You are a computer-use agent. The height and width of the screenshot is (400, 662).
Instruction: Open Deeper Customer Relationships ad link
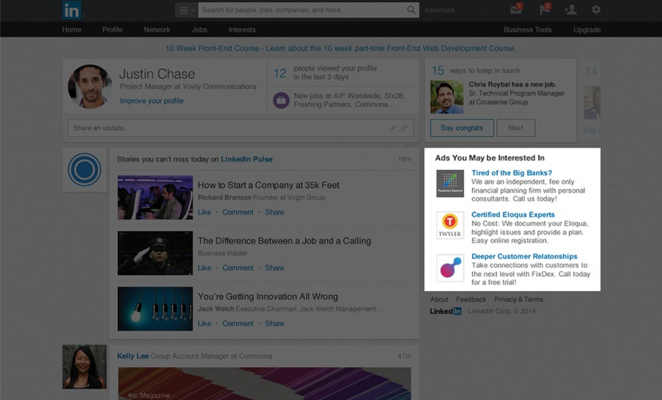524,256
